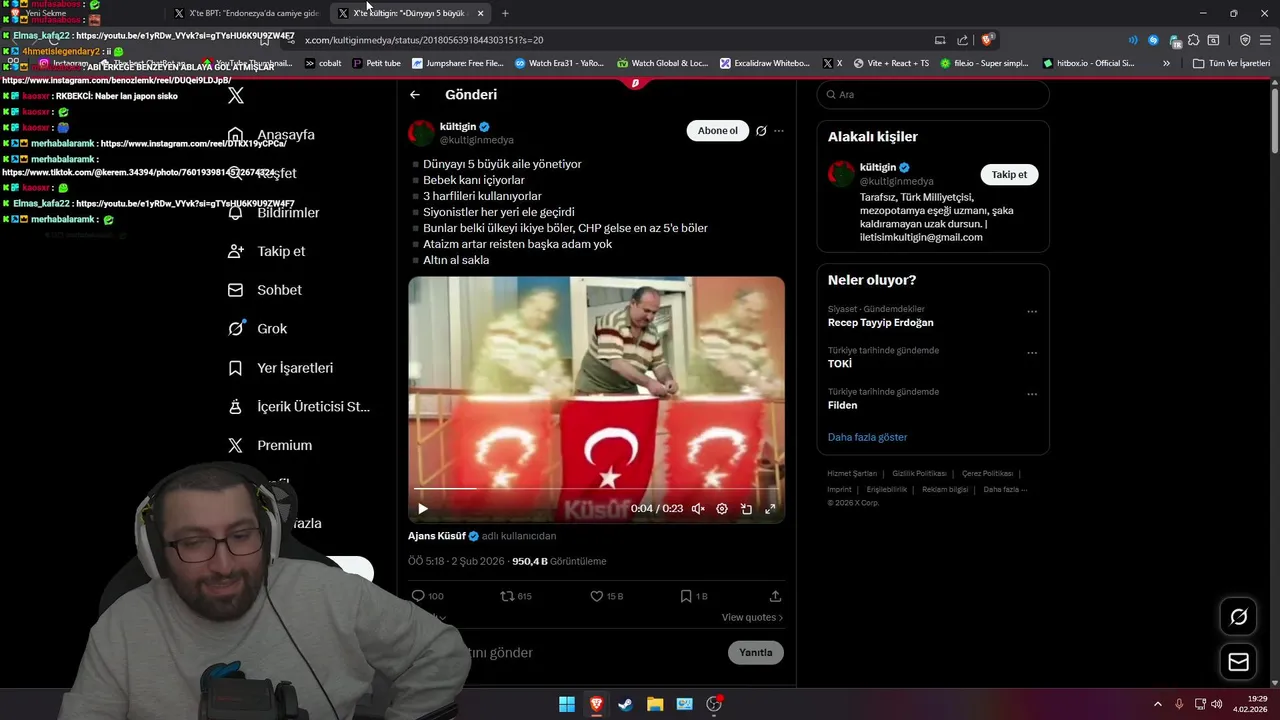
Task: Open options for TOKİ trend
Action: (1032, 353)
